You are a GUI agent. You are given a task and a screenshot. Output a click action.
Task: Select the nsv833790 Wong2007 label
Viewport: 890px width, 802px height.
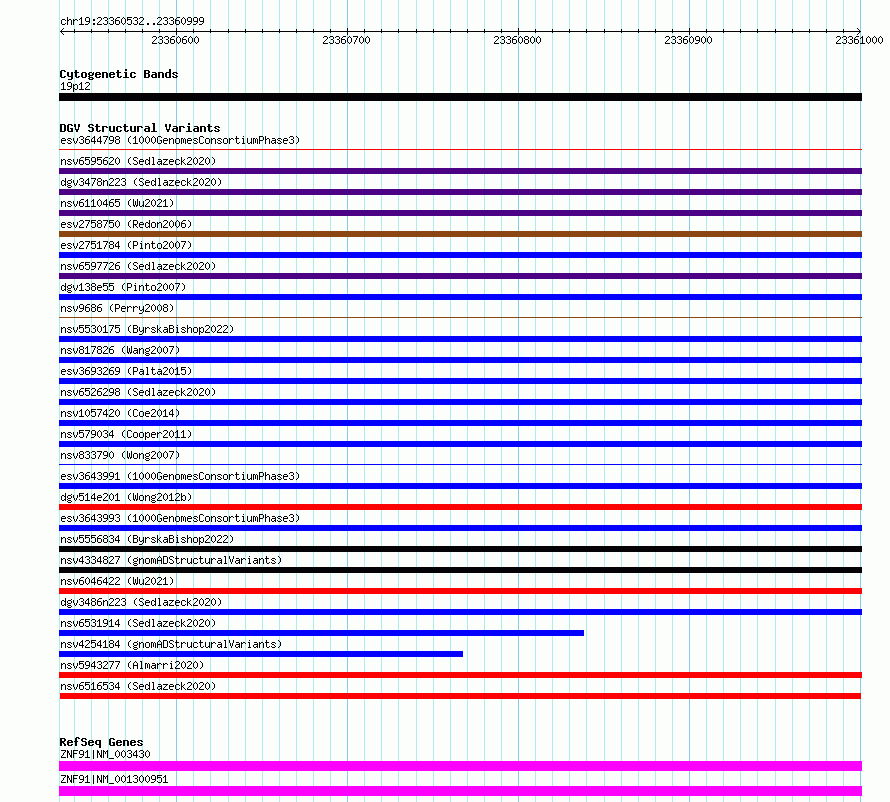click(x=120, y=455)
